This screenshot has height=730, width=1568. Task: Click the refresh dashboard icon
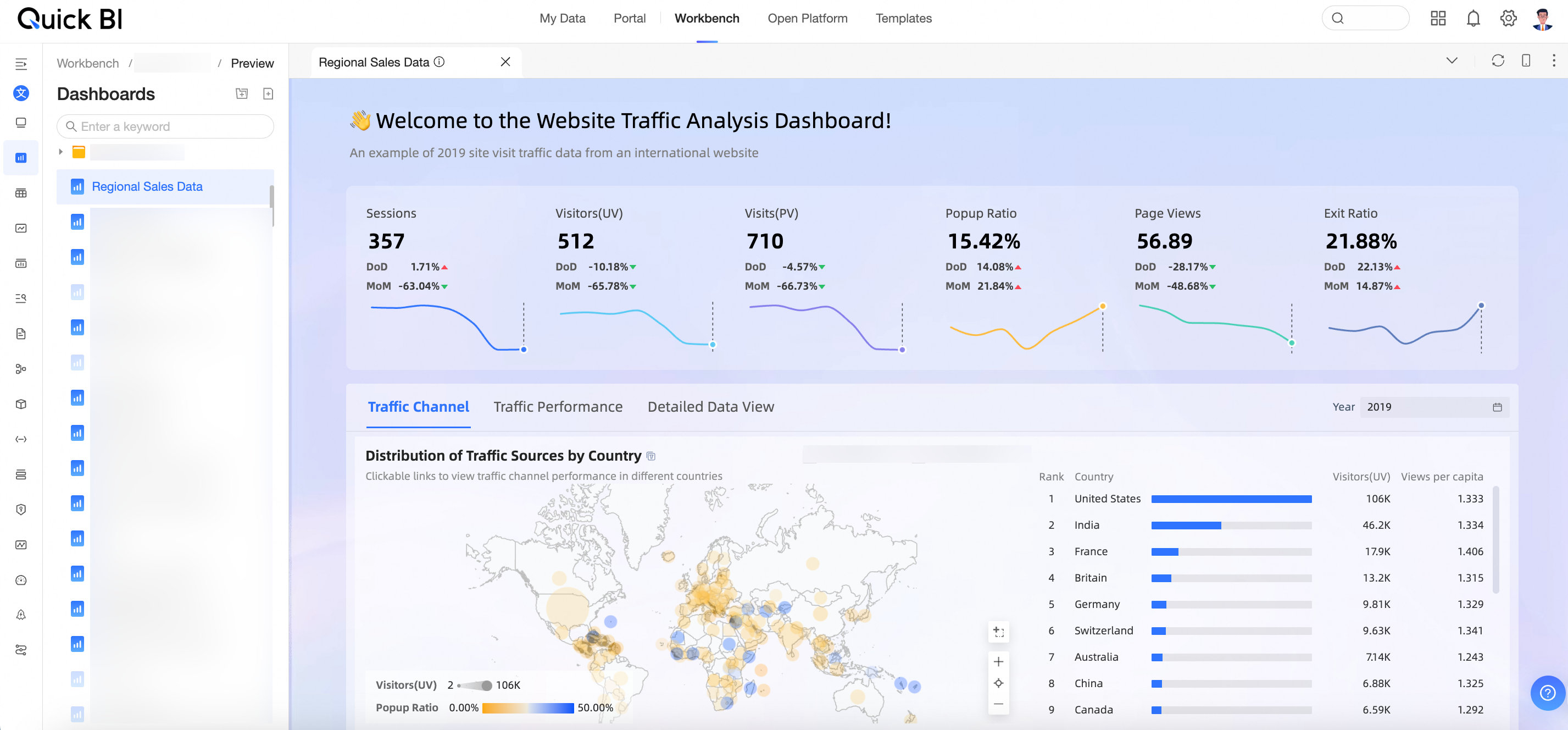[1497, 60]
